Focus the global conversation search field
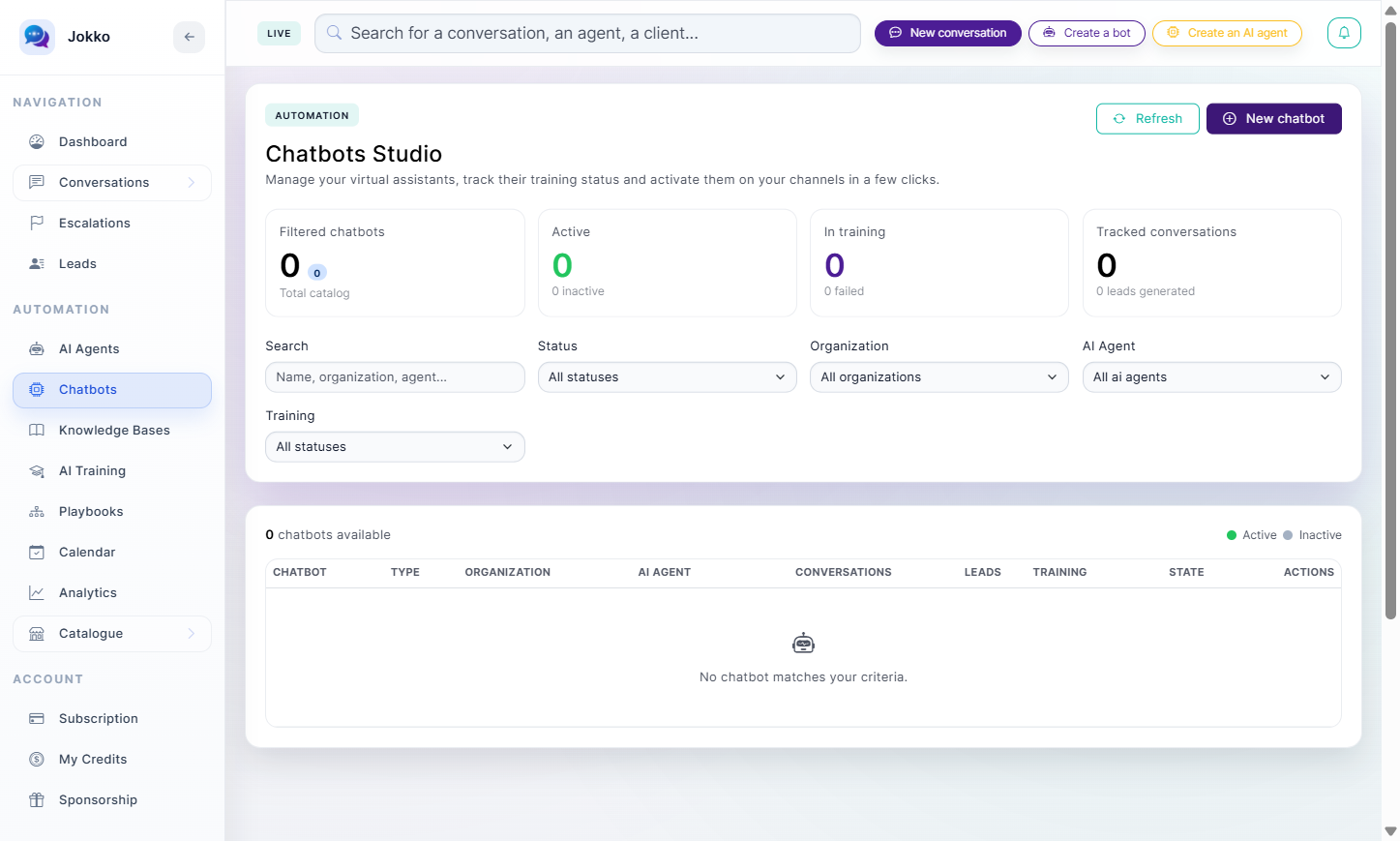This screenshot has height=841, width=1400. click(x=587, y=33)
